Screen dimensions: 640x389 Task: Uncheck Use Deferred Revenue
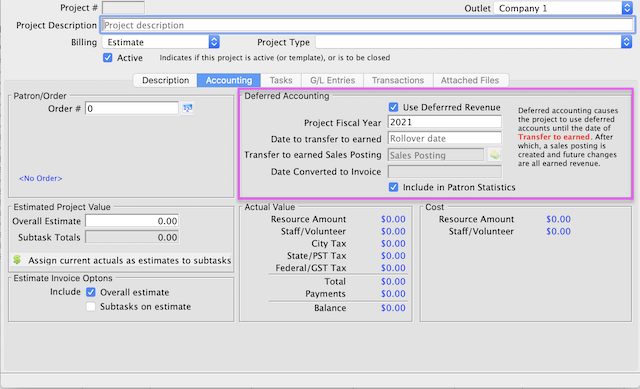pos(393,107)
